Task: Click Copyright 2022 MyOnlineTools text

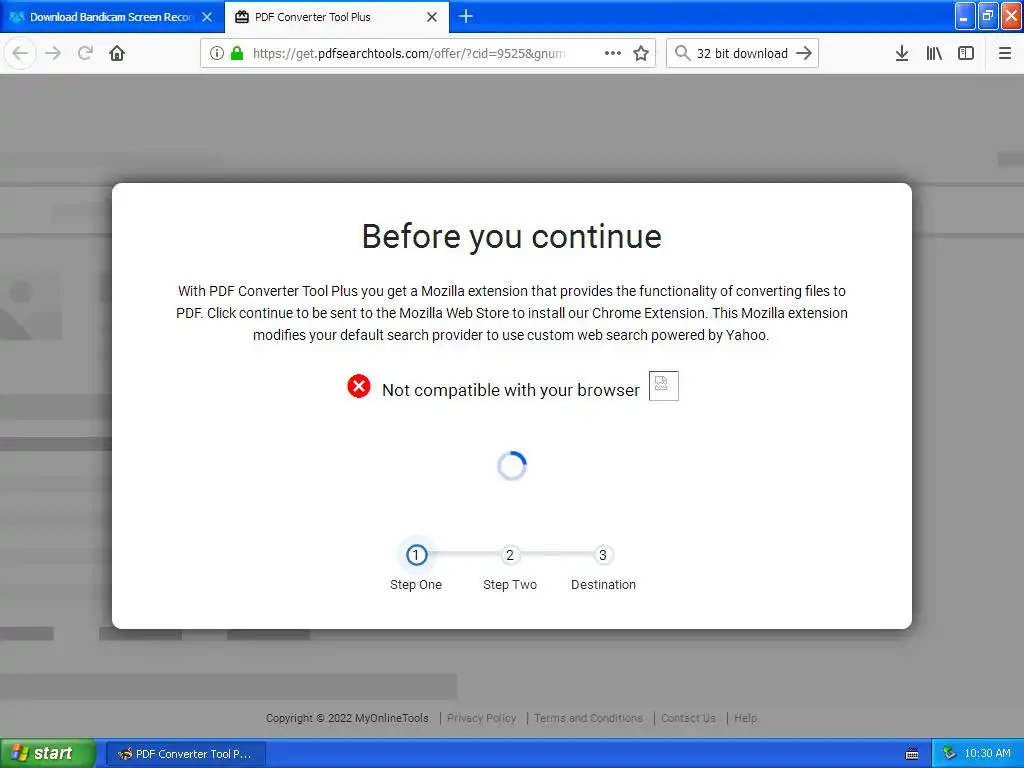Action: click(x=347, y=718)
